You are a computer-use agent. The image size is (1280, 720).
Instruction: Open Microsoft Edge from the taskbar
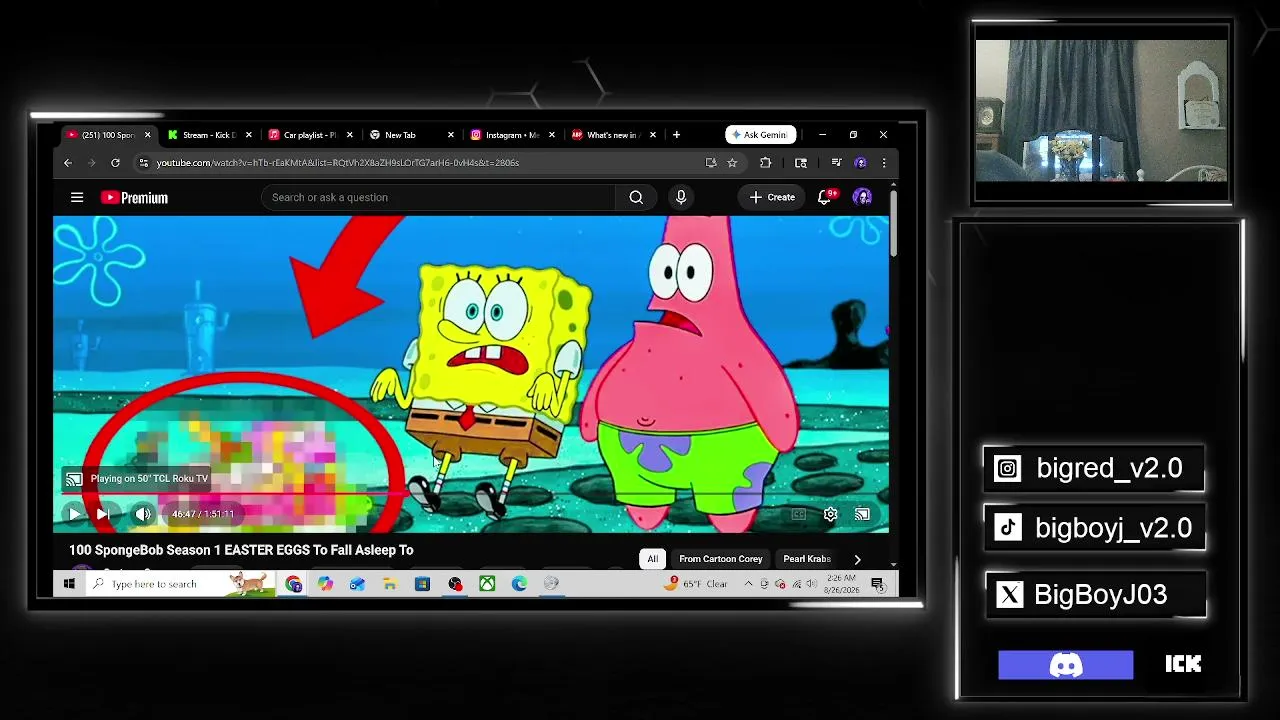coord(519,584)
